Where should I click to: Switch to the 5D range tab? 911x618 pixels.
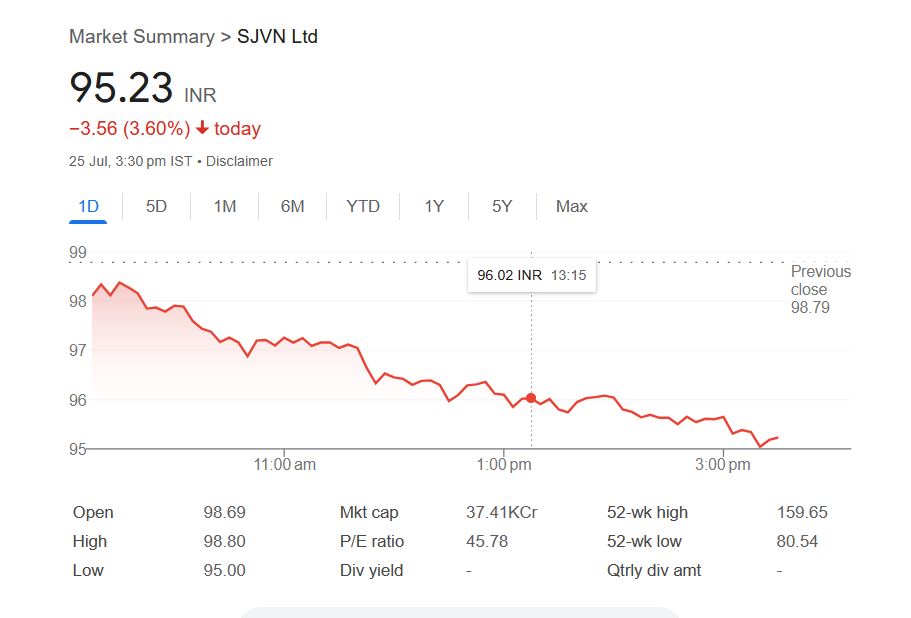pos(156,206)
